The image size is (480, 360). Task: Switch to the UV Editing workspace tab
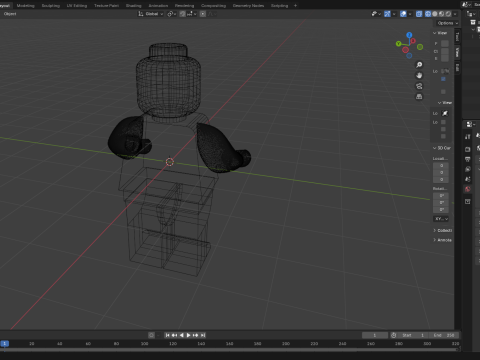(77, 5)
